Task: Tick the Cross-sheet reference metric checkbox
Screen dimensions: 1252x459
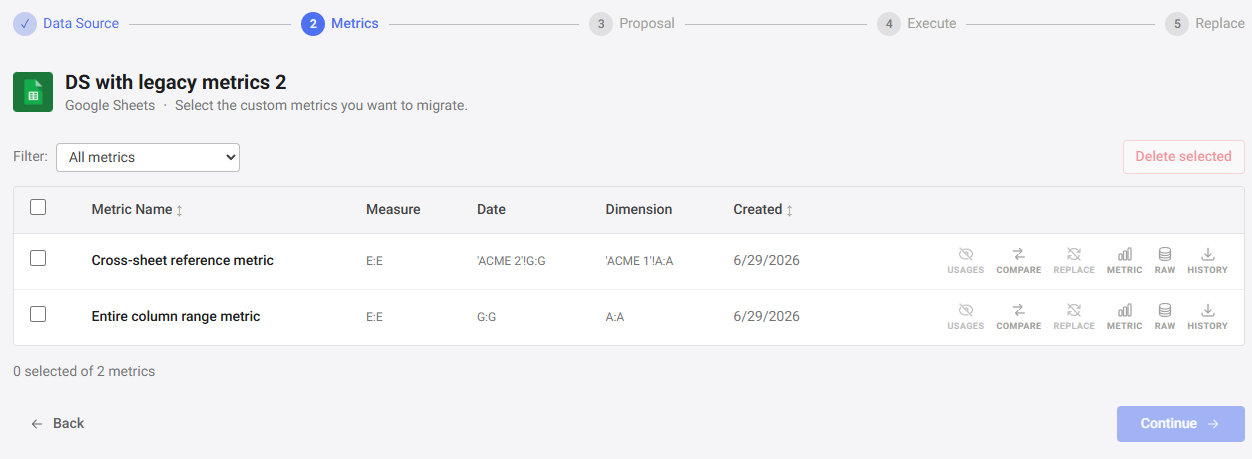Action: click(x=38, y=259)
